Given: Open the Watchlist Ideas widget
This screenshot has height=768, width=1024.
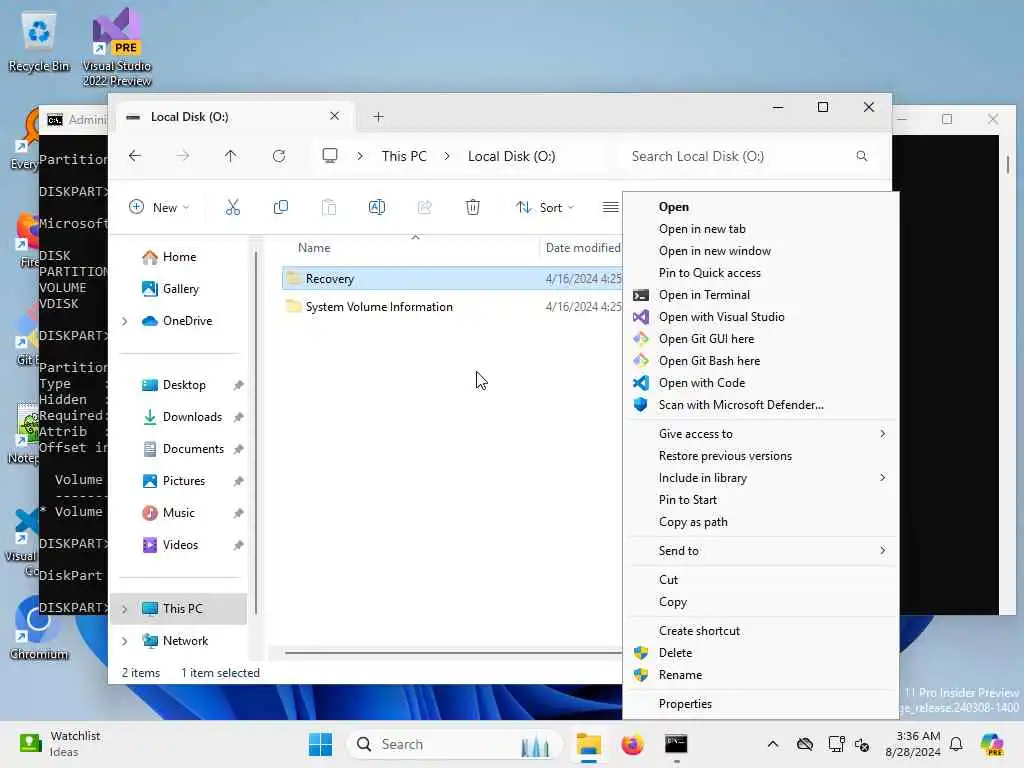Looking at the screenshot, I should click(59, 744).
